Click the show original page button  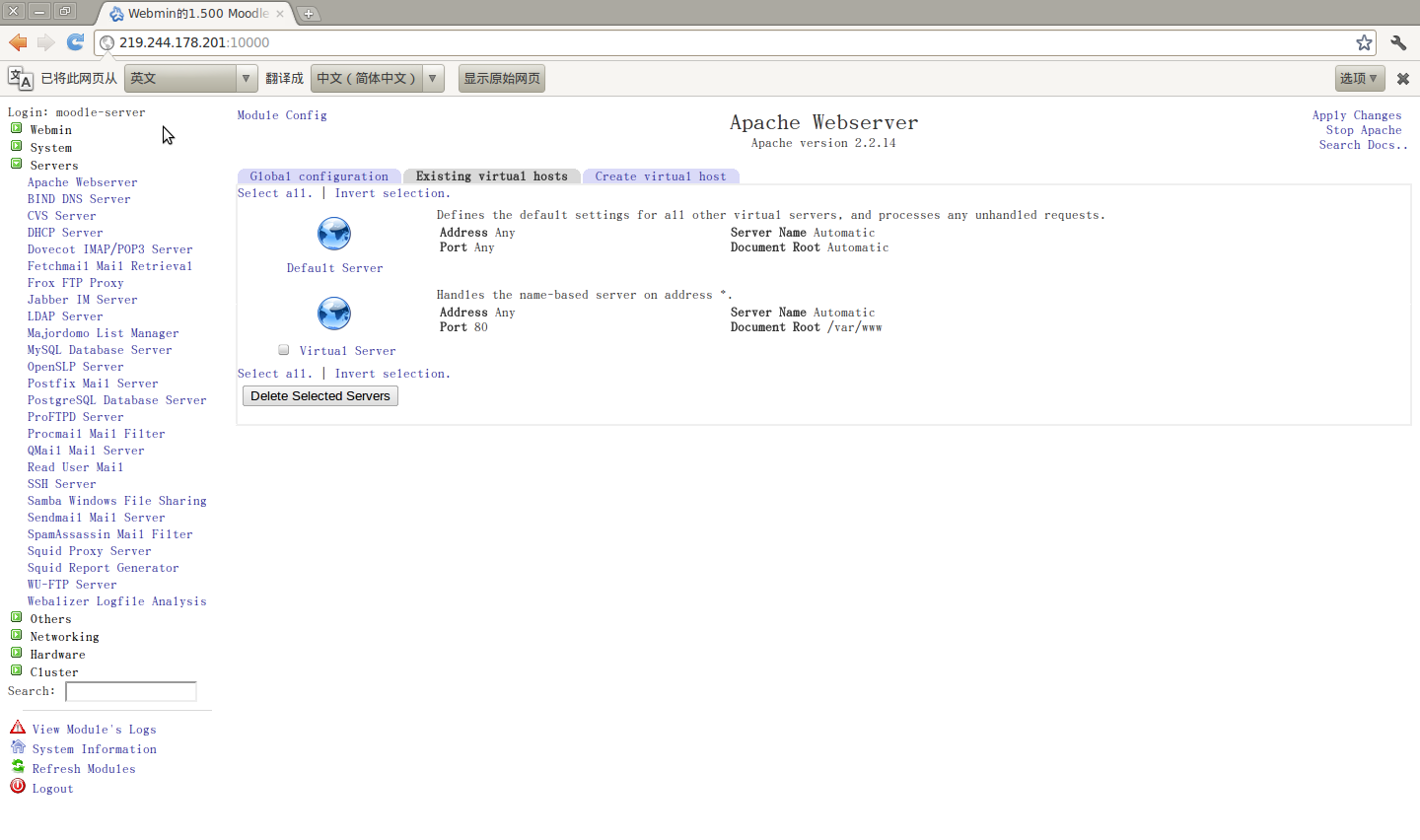pos(502,78)
